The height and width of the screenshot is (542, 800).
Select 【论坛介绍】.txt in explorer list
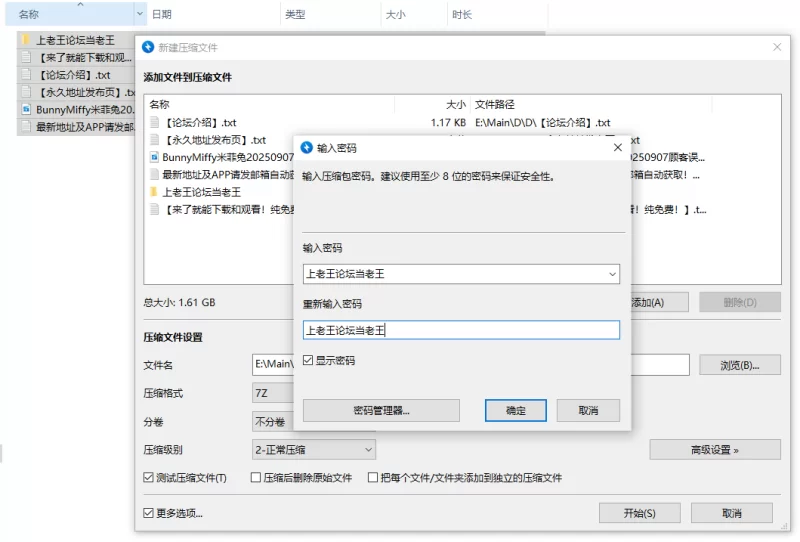point(77,75)
